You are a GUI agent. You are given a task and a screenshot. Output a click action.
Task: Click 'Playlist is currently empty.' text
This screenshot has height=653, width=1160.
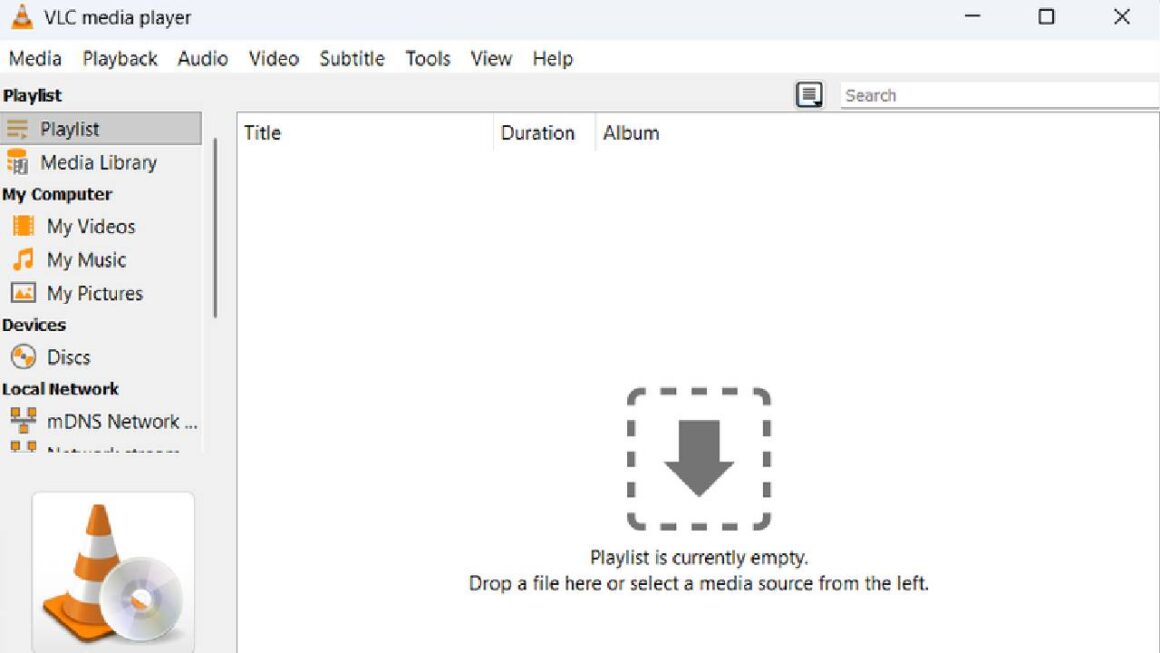pyautogui.click(x=699, y=557)
